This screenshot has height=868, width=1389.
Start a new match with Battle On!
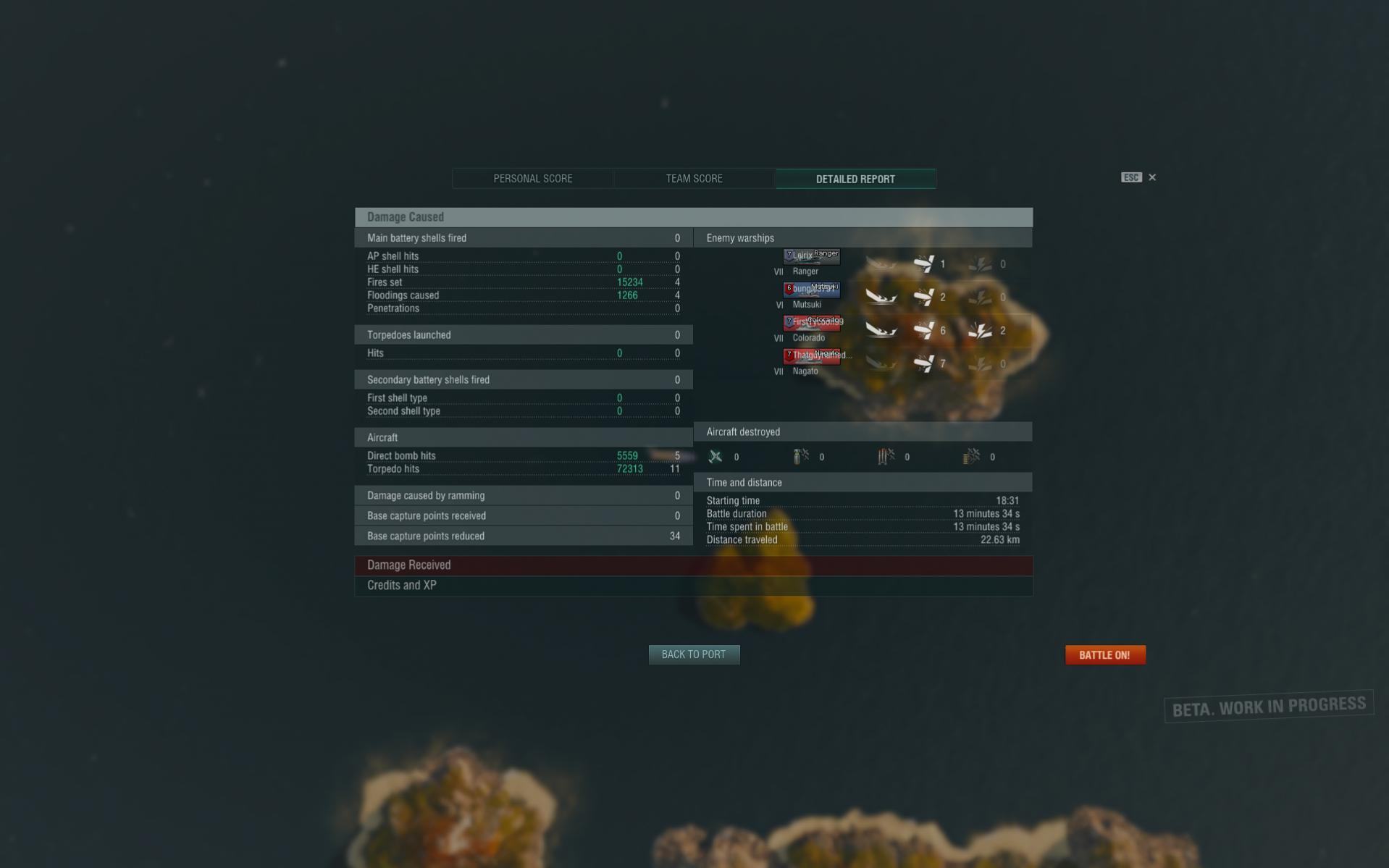(1105, 655)
